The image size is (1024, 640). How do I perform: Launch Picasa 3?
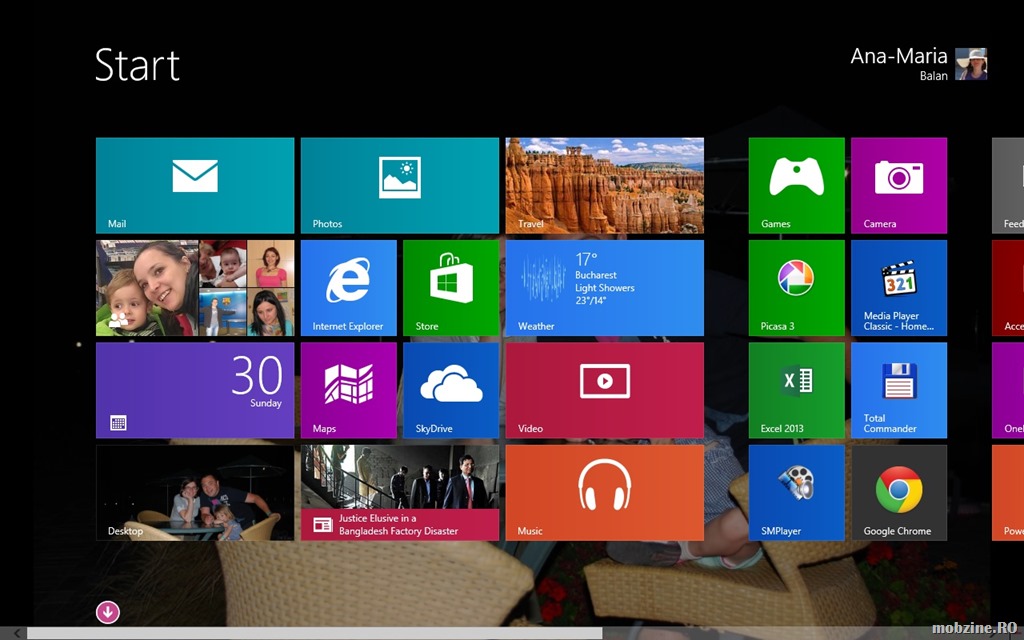[797, 288]
